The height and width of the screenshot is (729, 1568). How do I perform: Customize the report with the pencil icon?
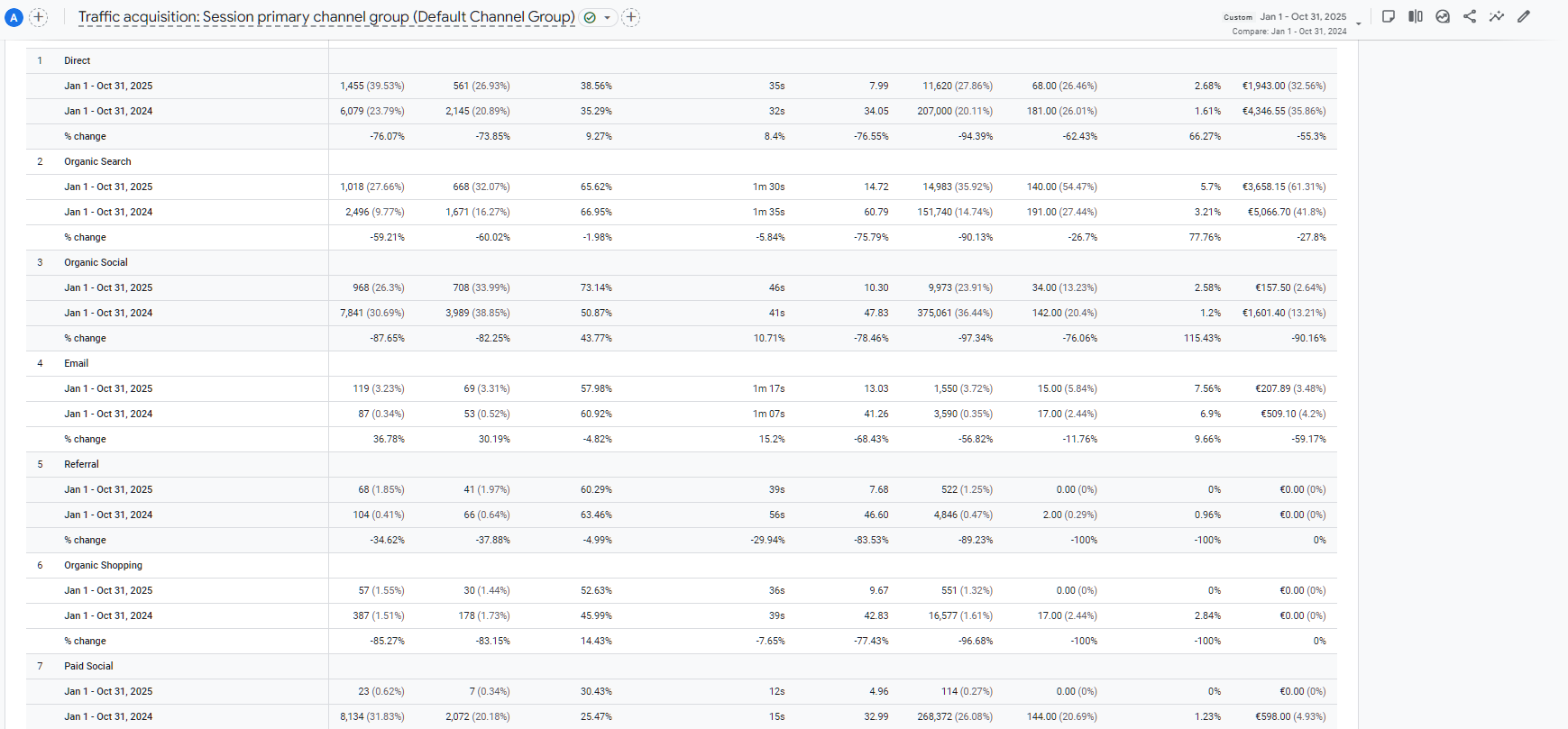[1524, 16]
